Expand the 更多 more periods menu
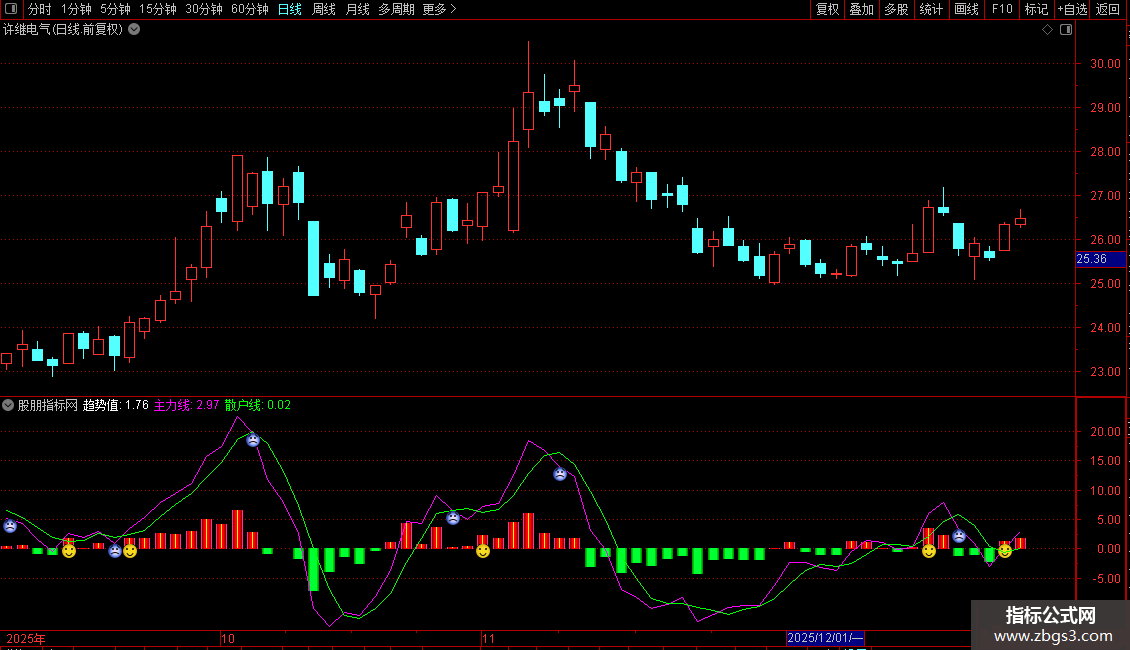 (x=439, y=9)
